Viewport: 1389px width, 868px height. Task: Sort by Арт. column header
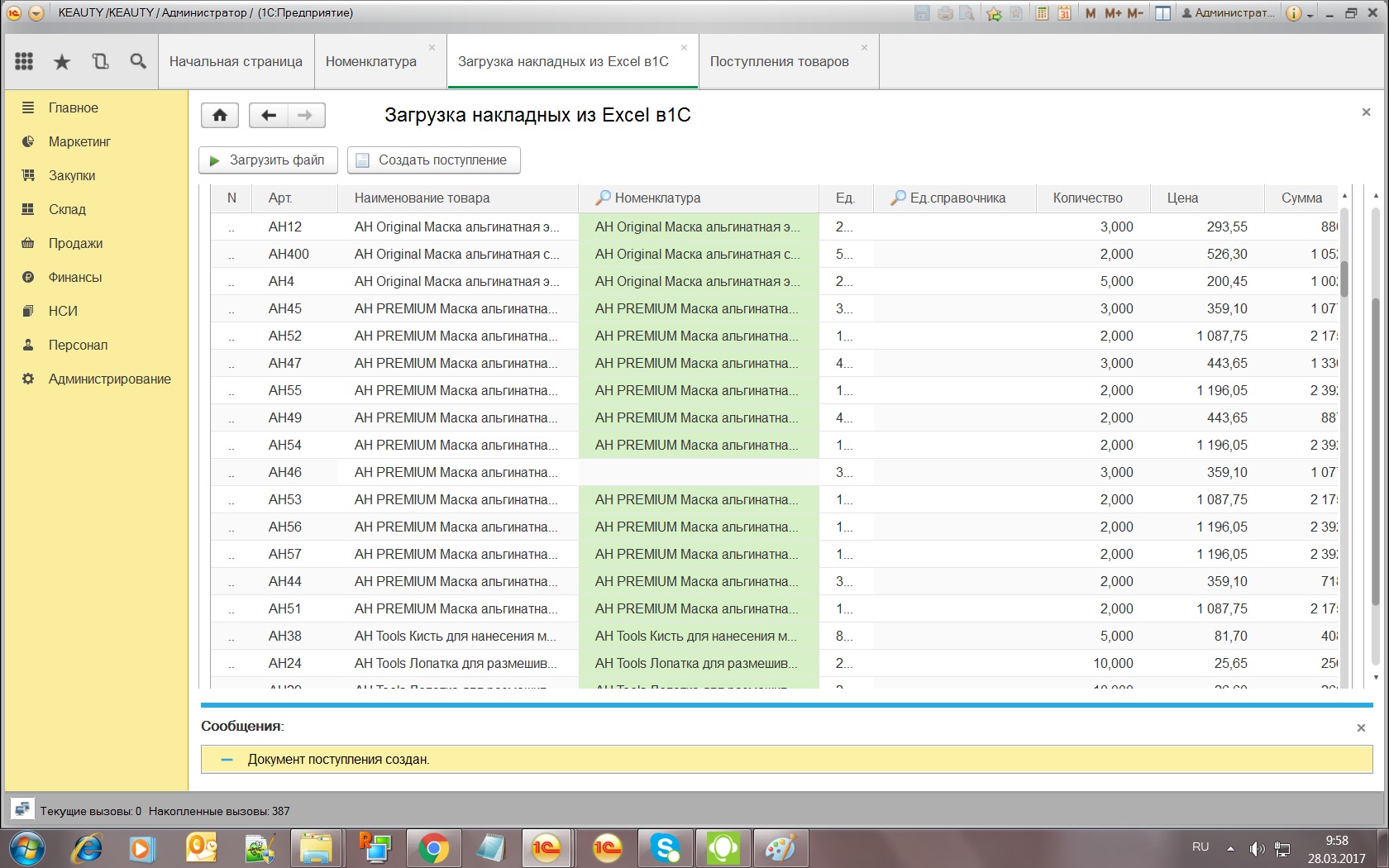tap(295, 198)
